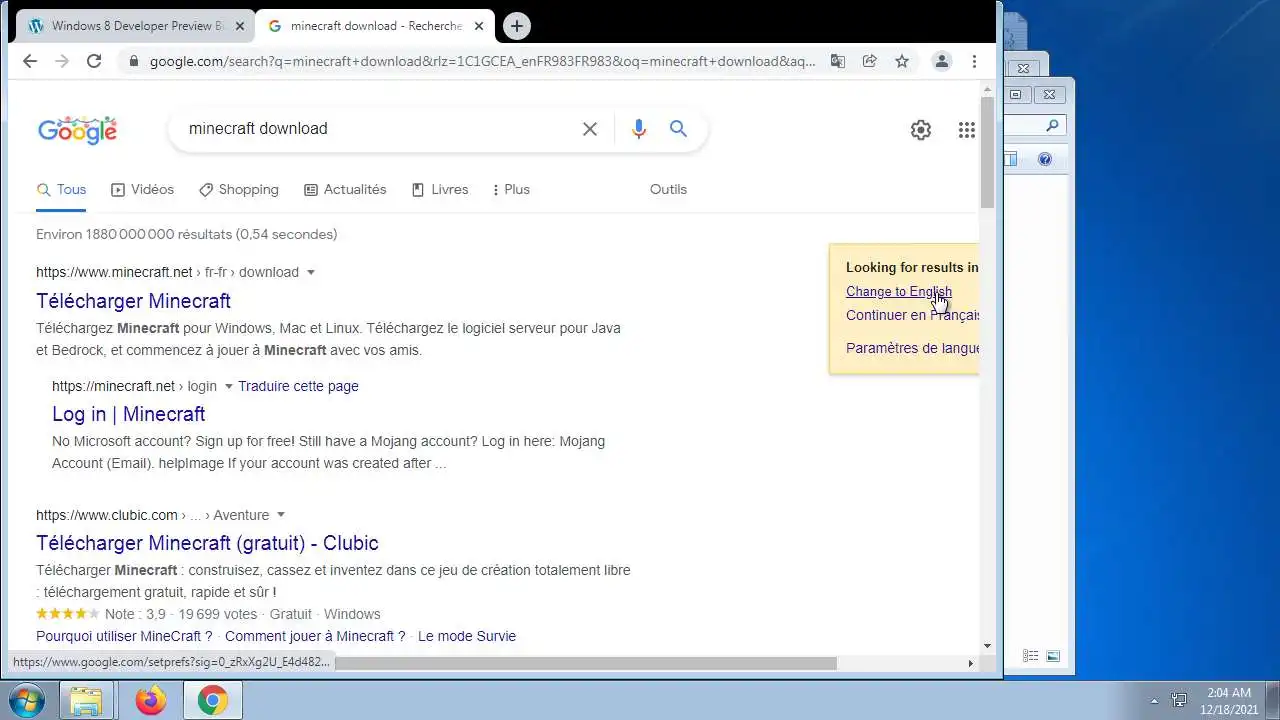View site information via the lock icon

pyautogui.click(x=132, y=61)
